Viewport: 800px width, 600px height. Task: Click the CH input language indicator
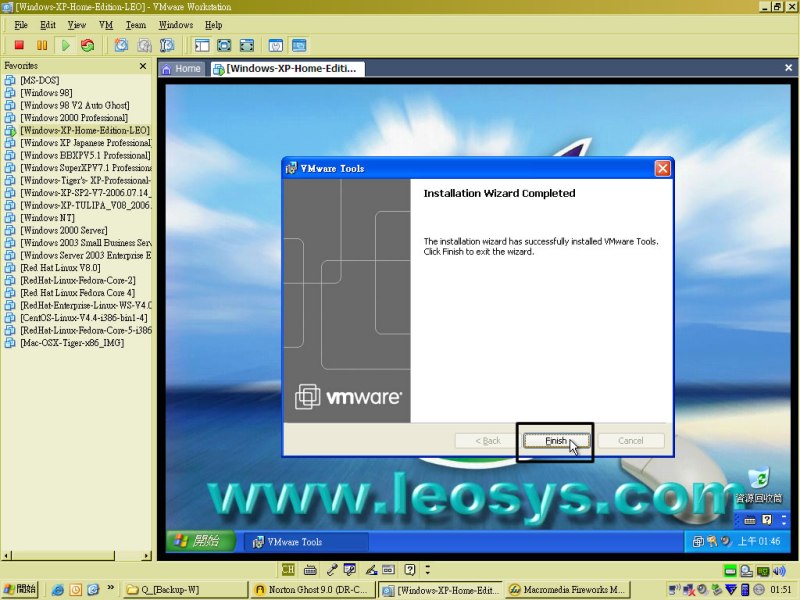(288, 569)
